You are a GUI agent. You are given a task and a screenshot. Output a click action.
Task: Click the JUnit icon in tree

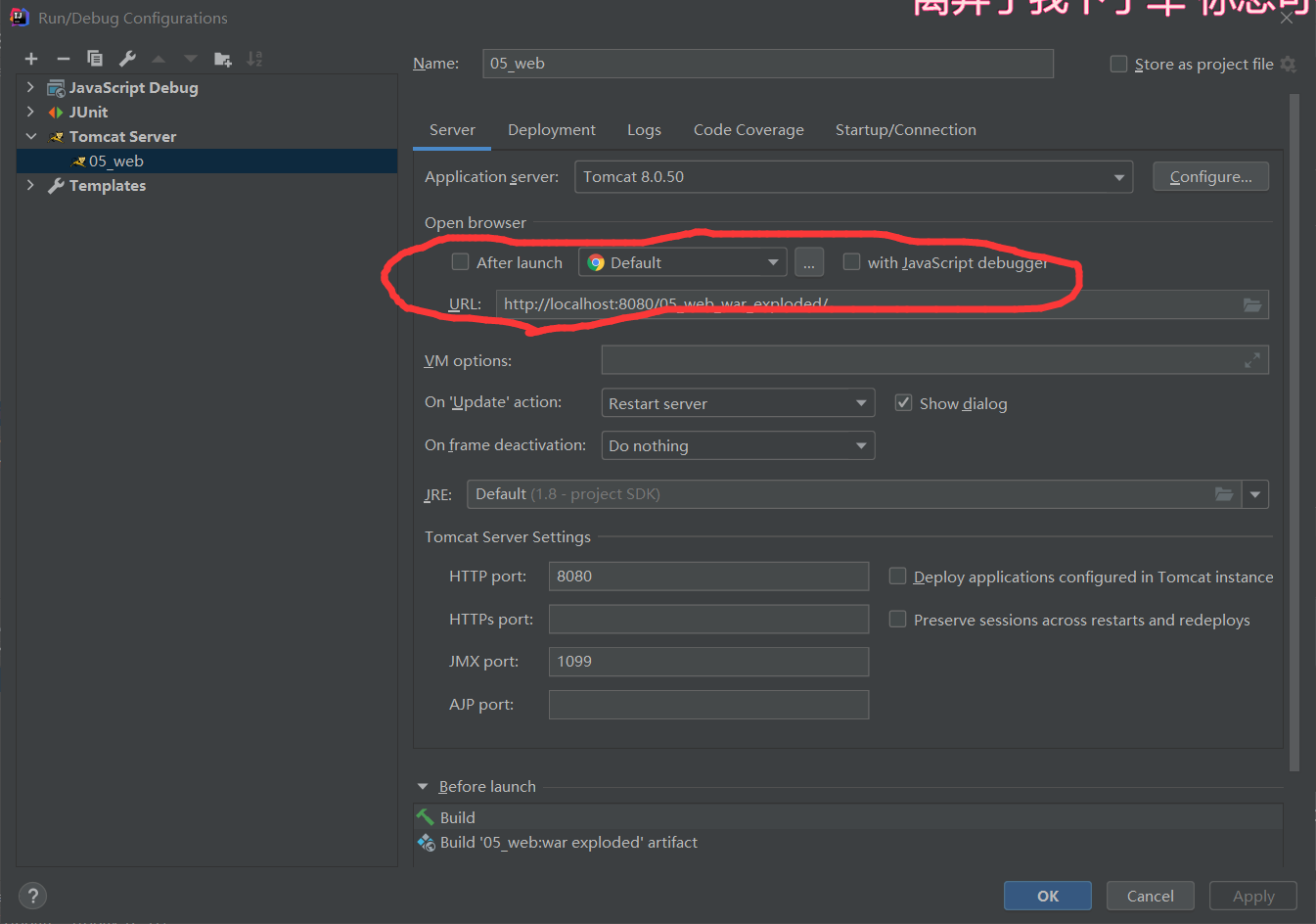pos(56,113)
